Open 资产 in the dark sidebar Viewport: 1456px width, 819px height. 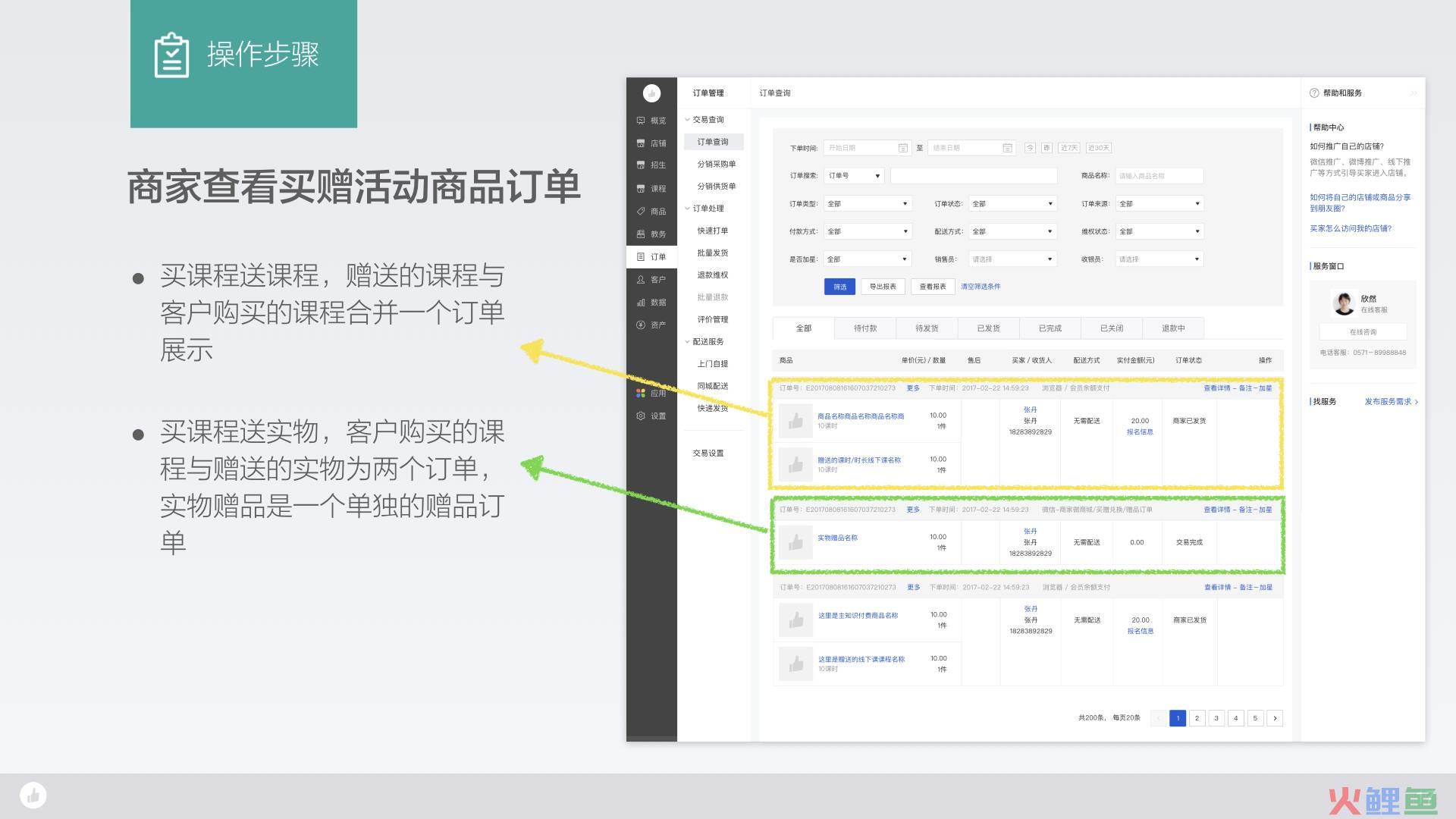click(x=651, y=325)
